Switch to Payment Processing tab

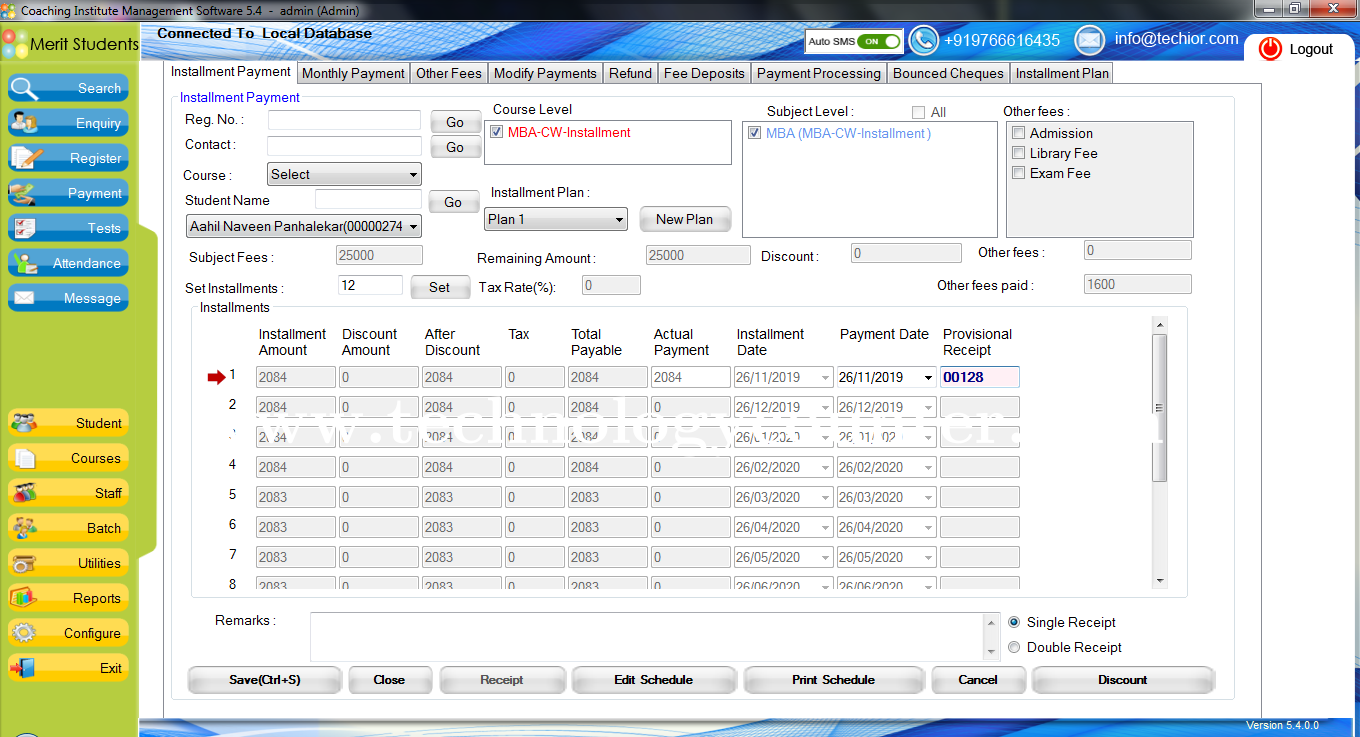[x=819, y=73]
